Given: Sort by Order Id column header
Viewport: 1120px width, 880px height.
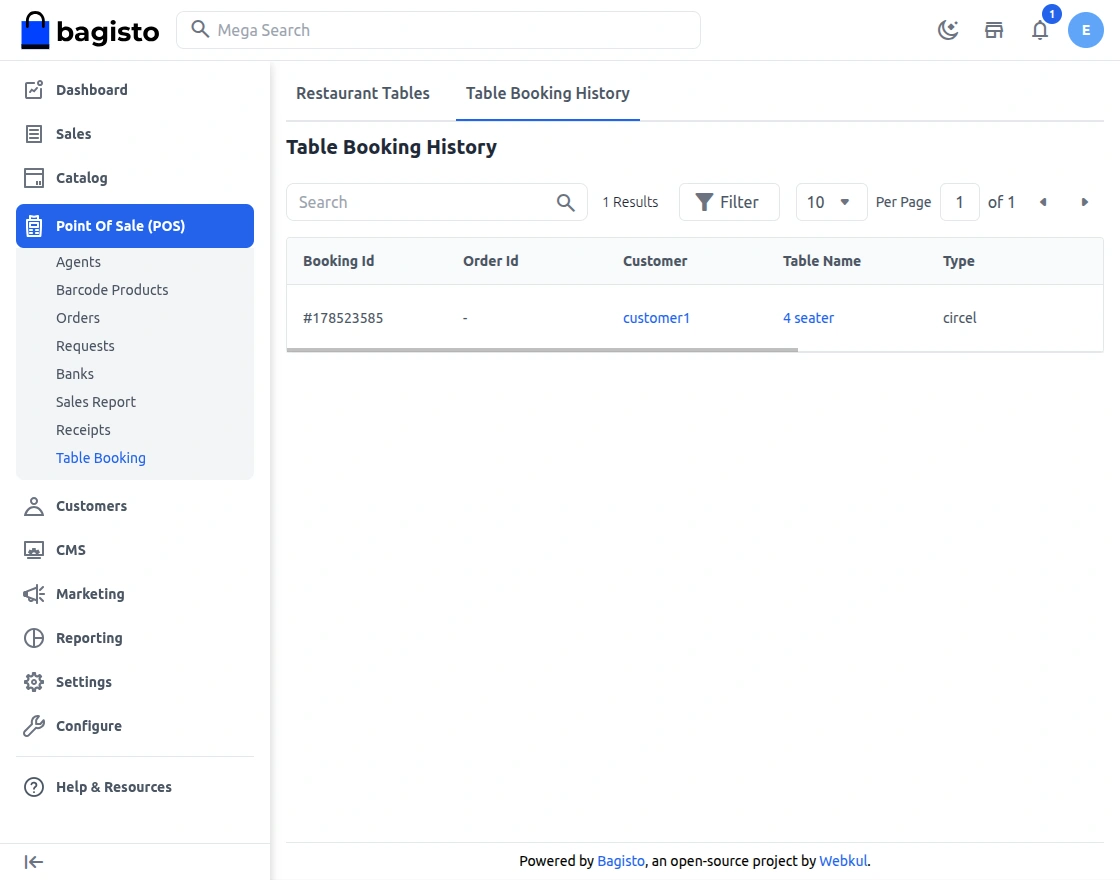Looking at the screenshot, I should [x=491, y=261].
